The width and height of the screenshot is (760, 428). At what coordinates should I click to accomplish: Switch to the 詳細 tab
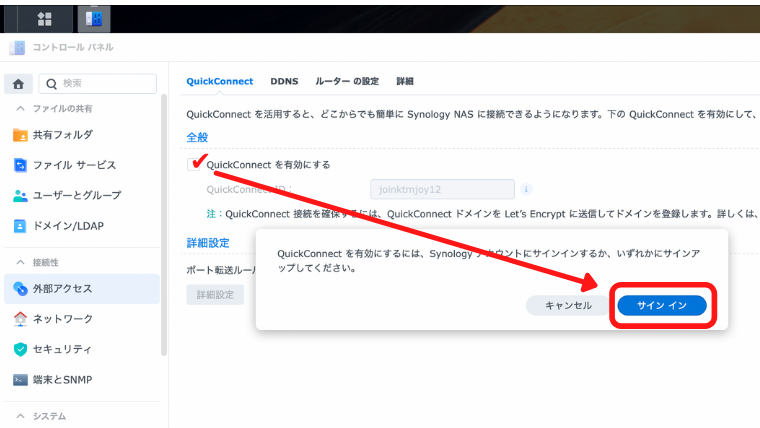tap(405, 81)
